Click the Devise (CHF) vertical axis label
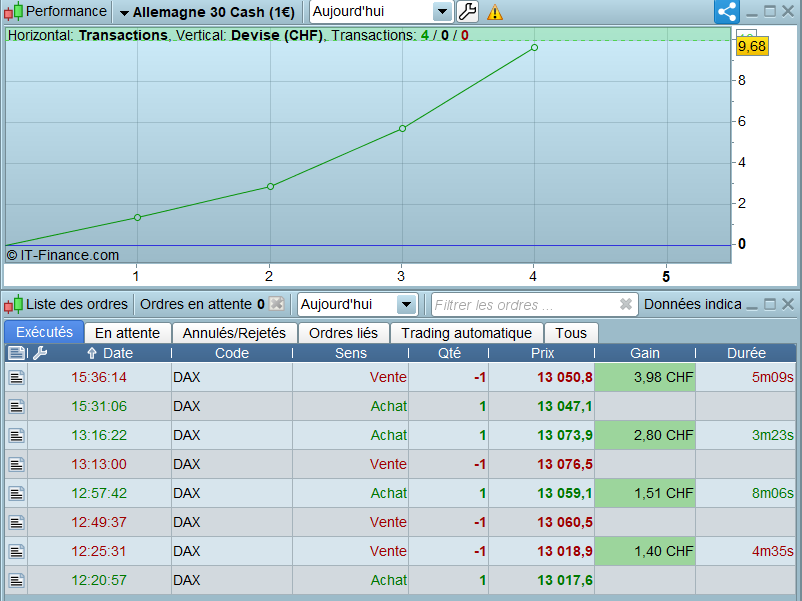Image resolution: width=802 pixels, height=601 pixels. tap(277, 35)
